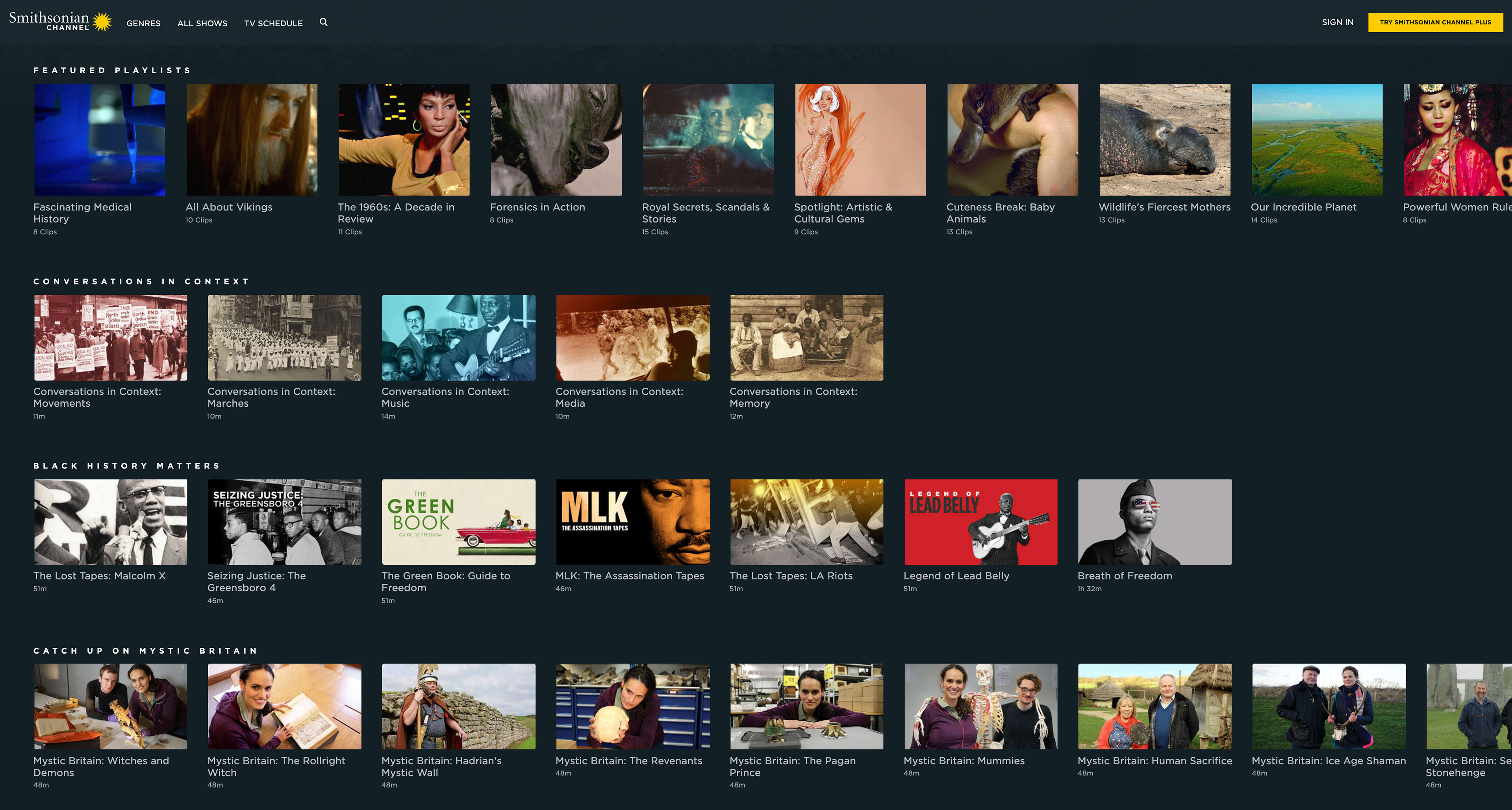Open The Lost Tapes: Malcolm X thumbnail
The width and height of the screenshot is (1512, 810).
click(111, 522)
